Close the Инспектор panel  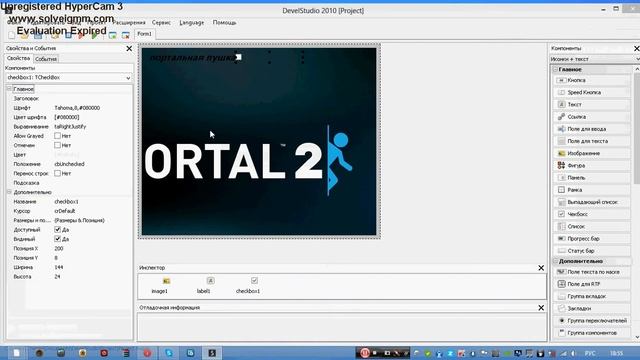pos(541,268)
